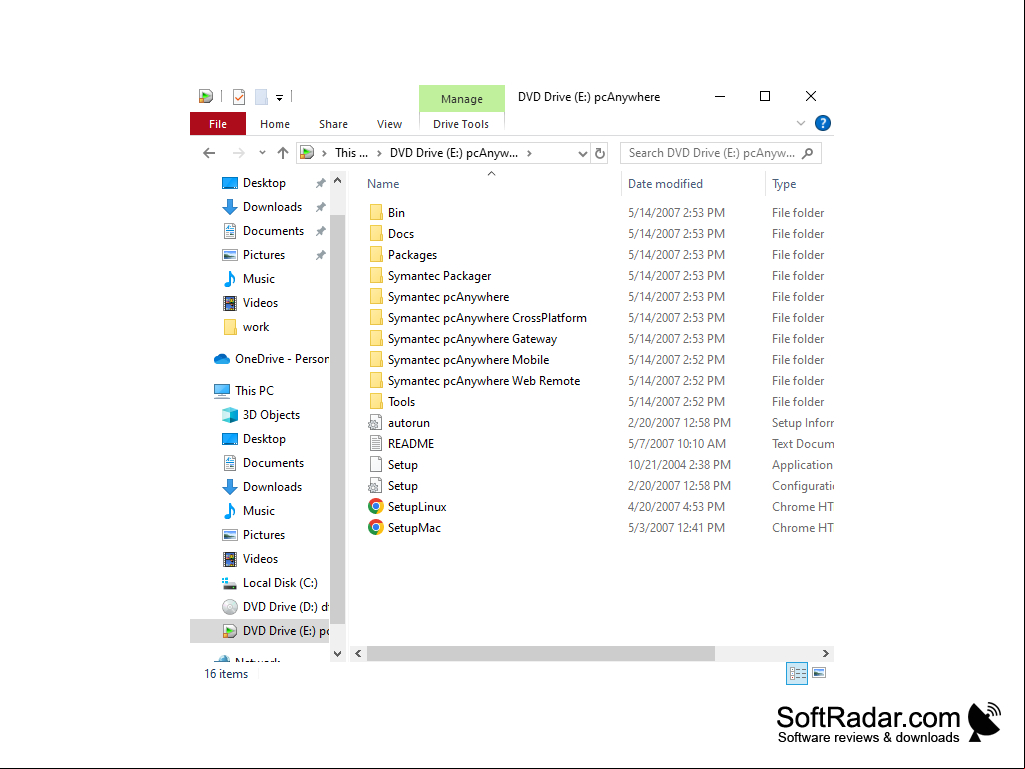
Task: Open the Customize Quick Access Toolbar dropdown
Action: tap(279, 97)
